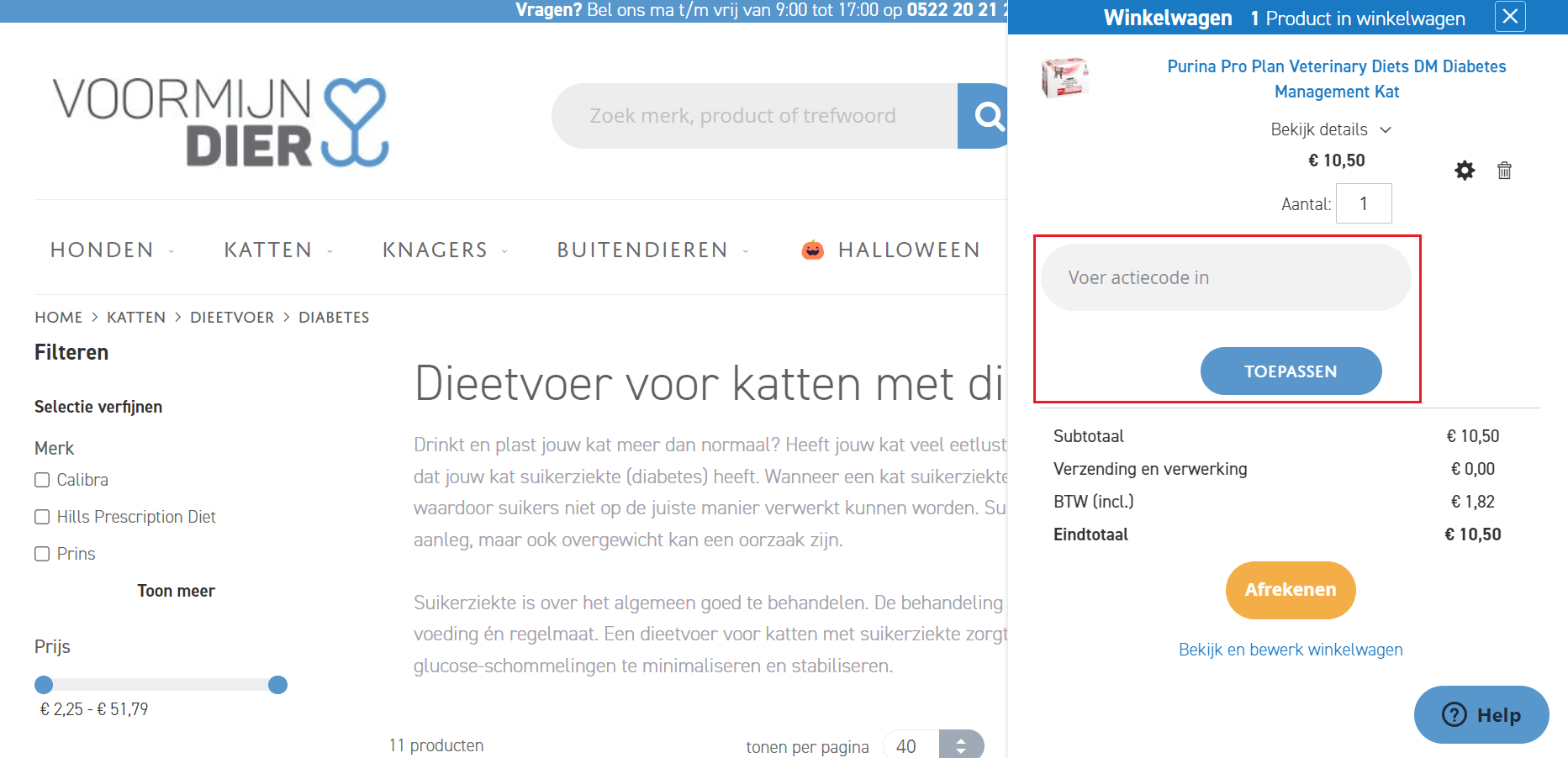Open the HONDEN menu item

coord(103,250)
